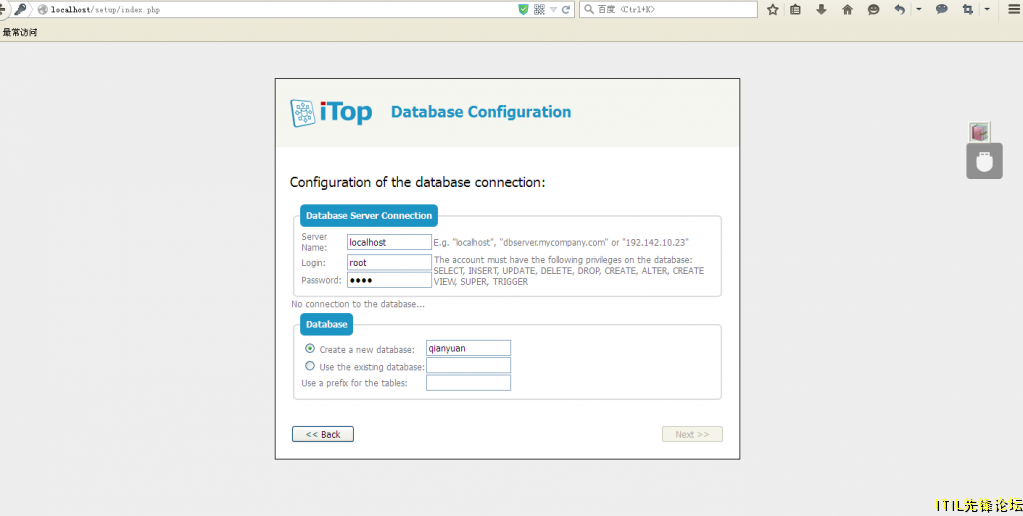Click the key icon beside the address

pyautogui.click(x=20, y=9)
